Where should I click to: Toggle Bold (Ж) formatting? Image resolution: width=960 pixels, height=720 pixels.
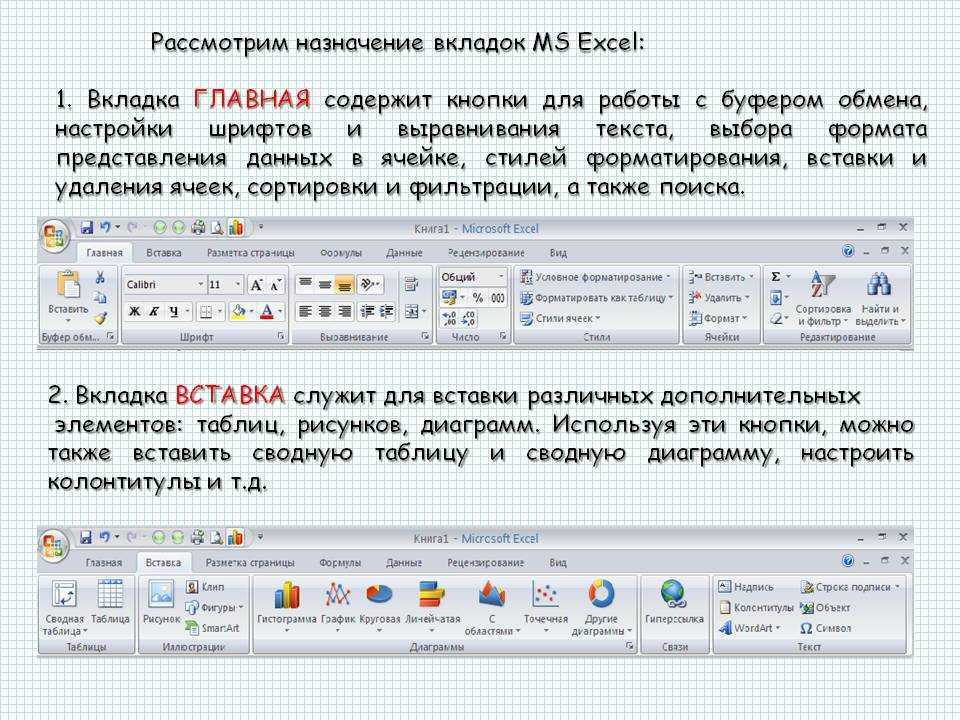[135, 312]
